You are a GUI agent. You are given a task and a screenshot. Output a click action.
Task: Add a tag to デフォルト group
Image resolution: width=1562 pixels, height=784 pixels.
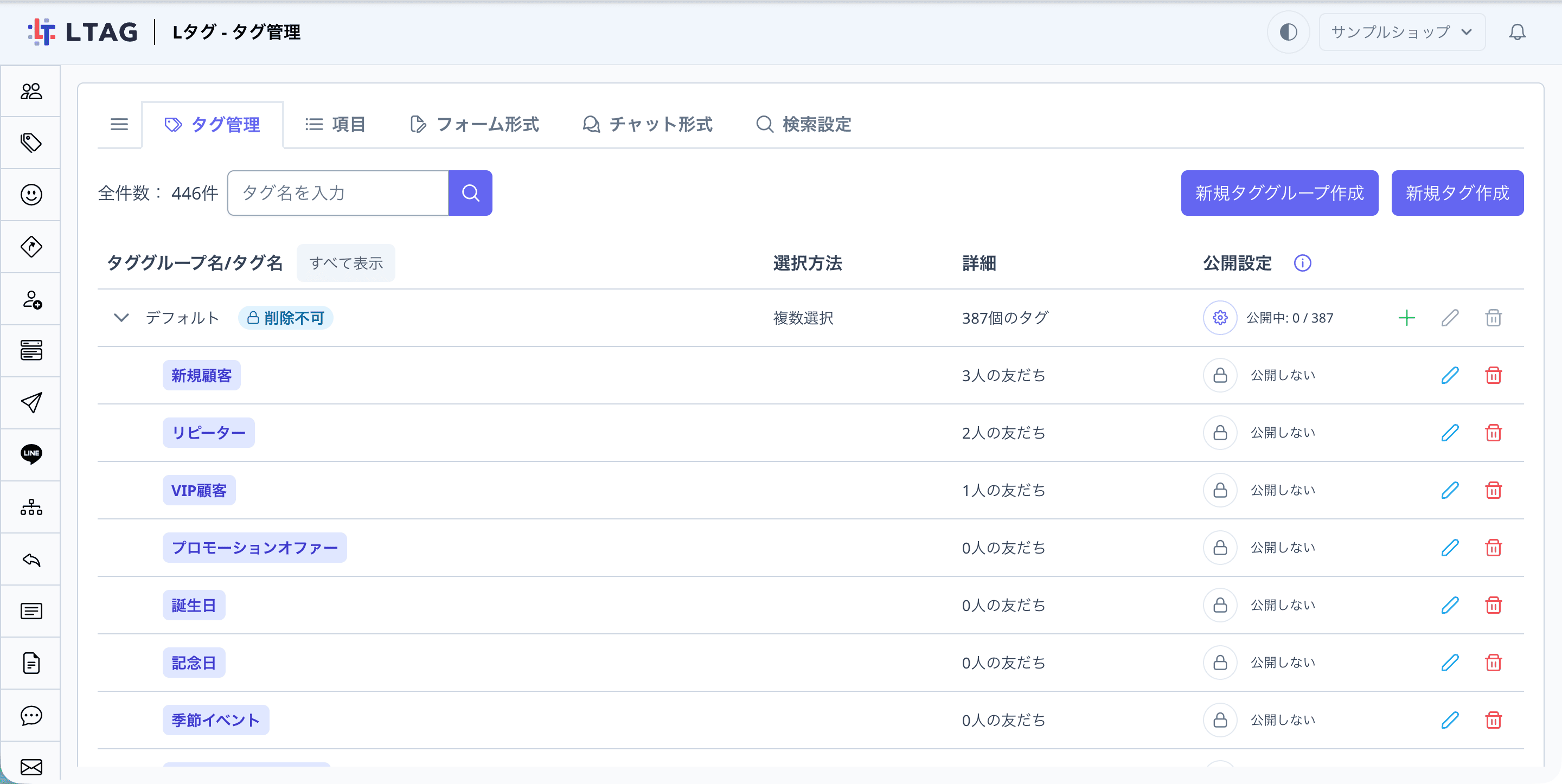[x=1406, y=318]
